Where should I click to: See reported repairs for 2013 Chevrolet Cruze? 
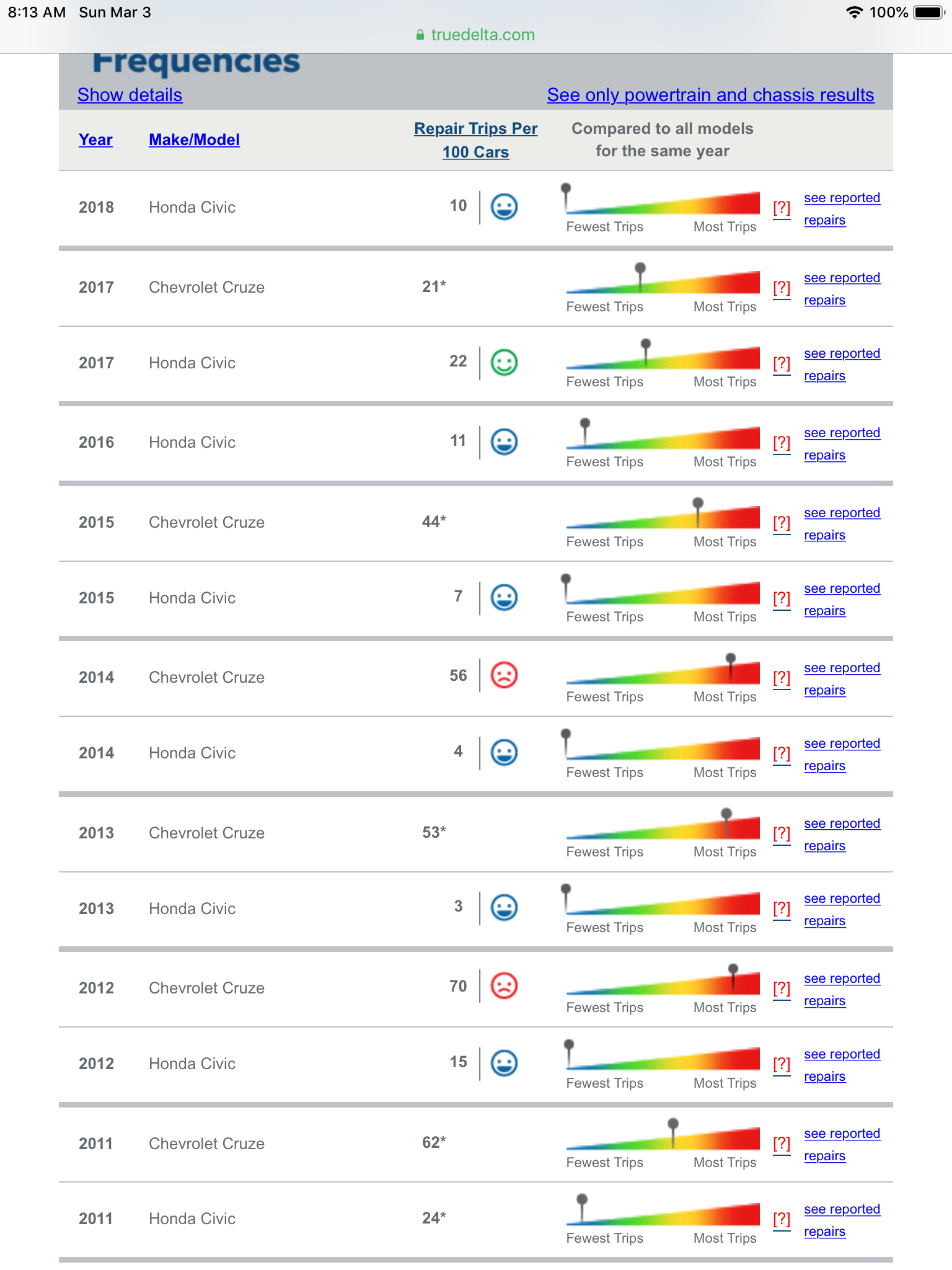842,835
